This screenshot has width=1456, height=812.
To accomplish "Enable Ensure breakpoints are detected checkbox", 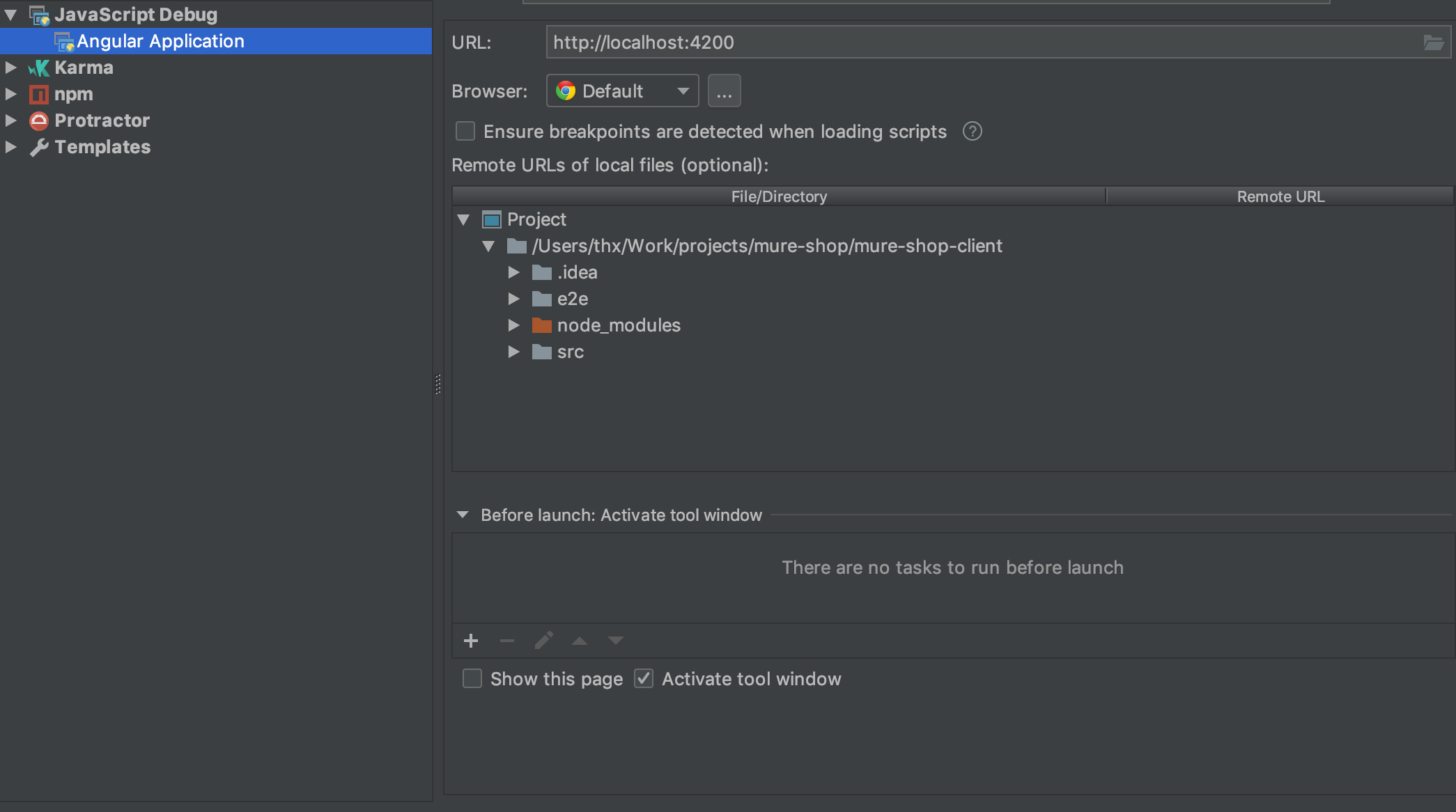I will (x=465, y=132).
